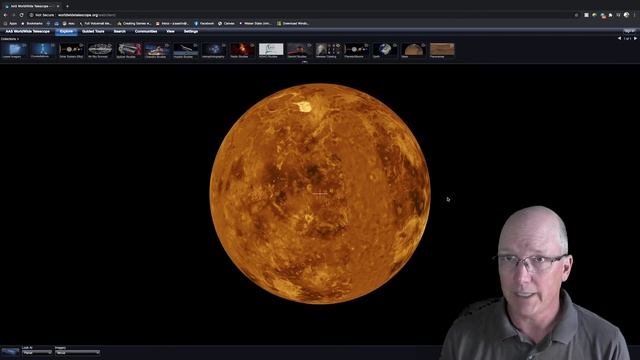Expand the Look At dropdown
640x360 pixels.
click(x=37, y=352)
